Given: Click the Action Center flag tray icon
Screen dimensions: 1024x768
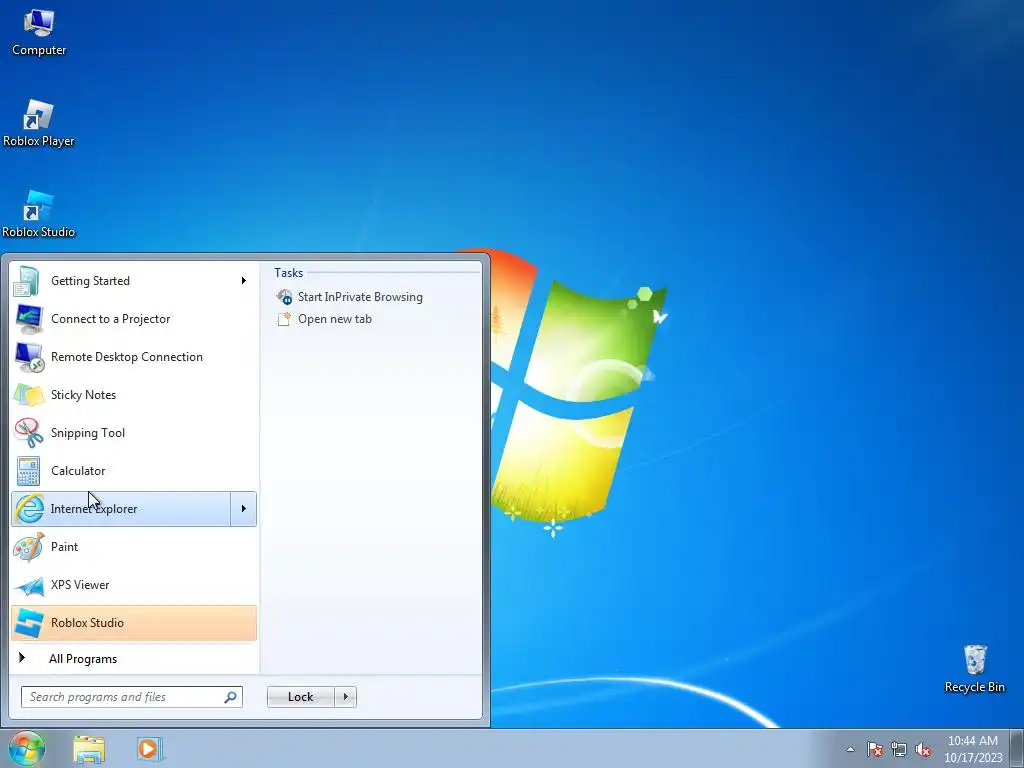Looking at the screenshot, I should click(875, 749).
